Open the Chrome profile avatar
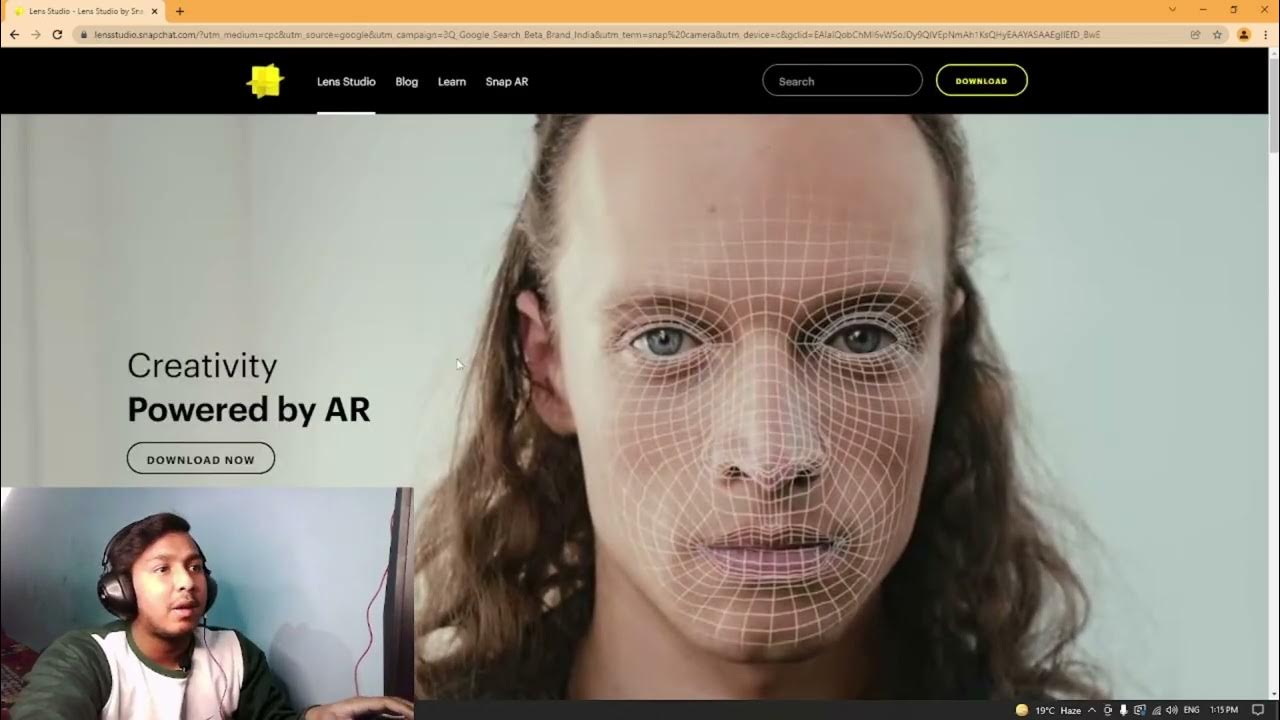This screenshot has height=720, width=1280. (1244, 34)
